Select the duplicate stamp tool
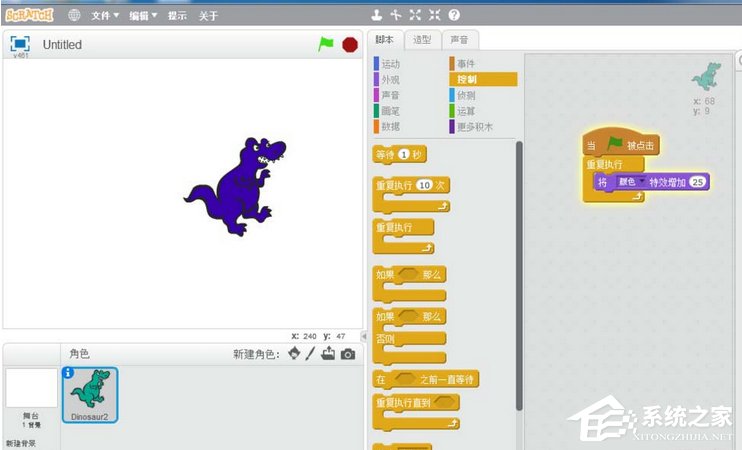 (376, 15)
